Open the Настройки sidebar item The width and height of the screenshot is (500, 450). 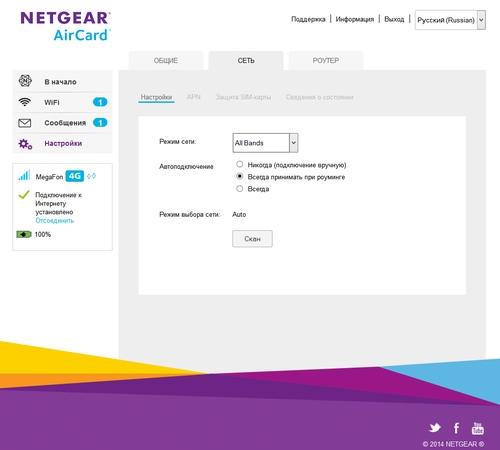[x=63, y=144]
